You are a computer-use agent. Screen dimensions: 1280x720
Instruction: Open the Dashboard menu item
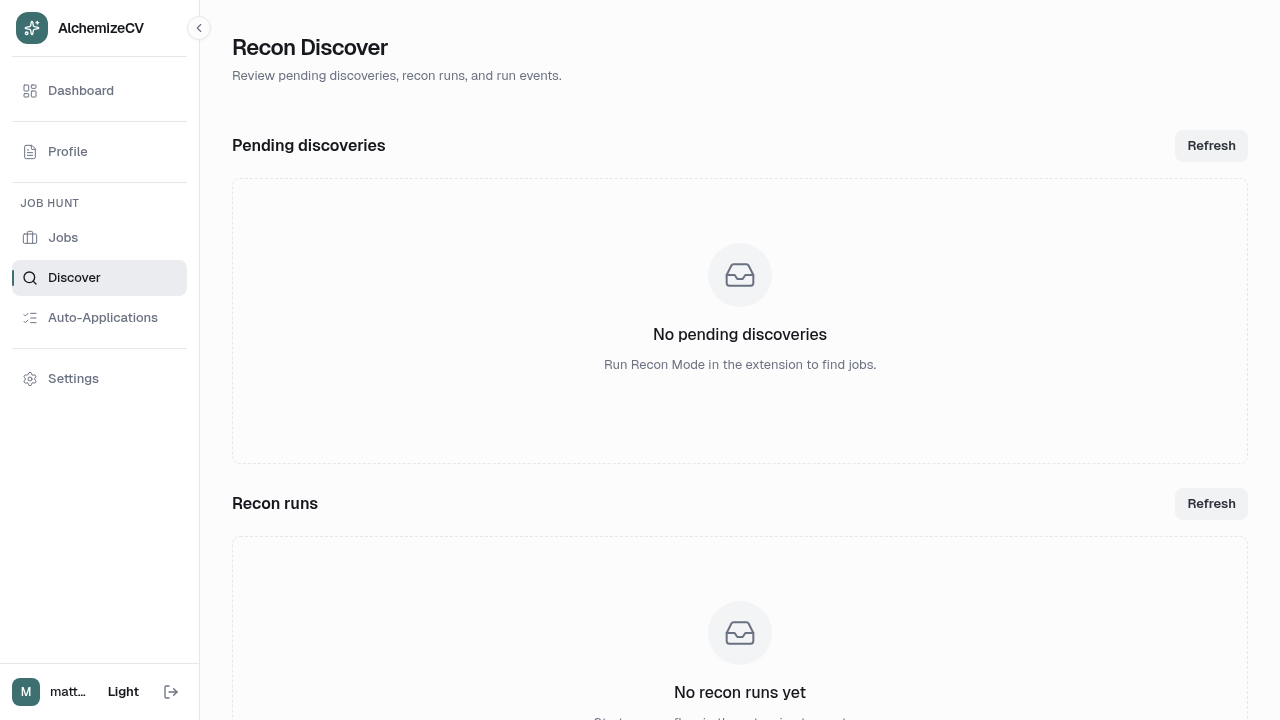[x=81, y=91]
